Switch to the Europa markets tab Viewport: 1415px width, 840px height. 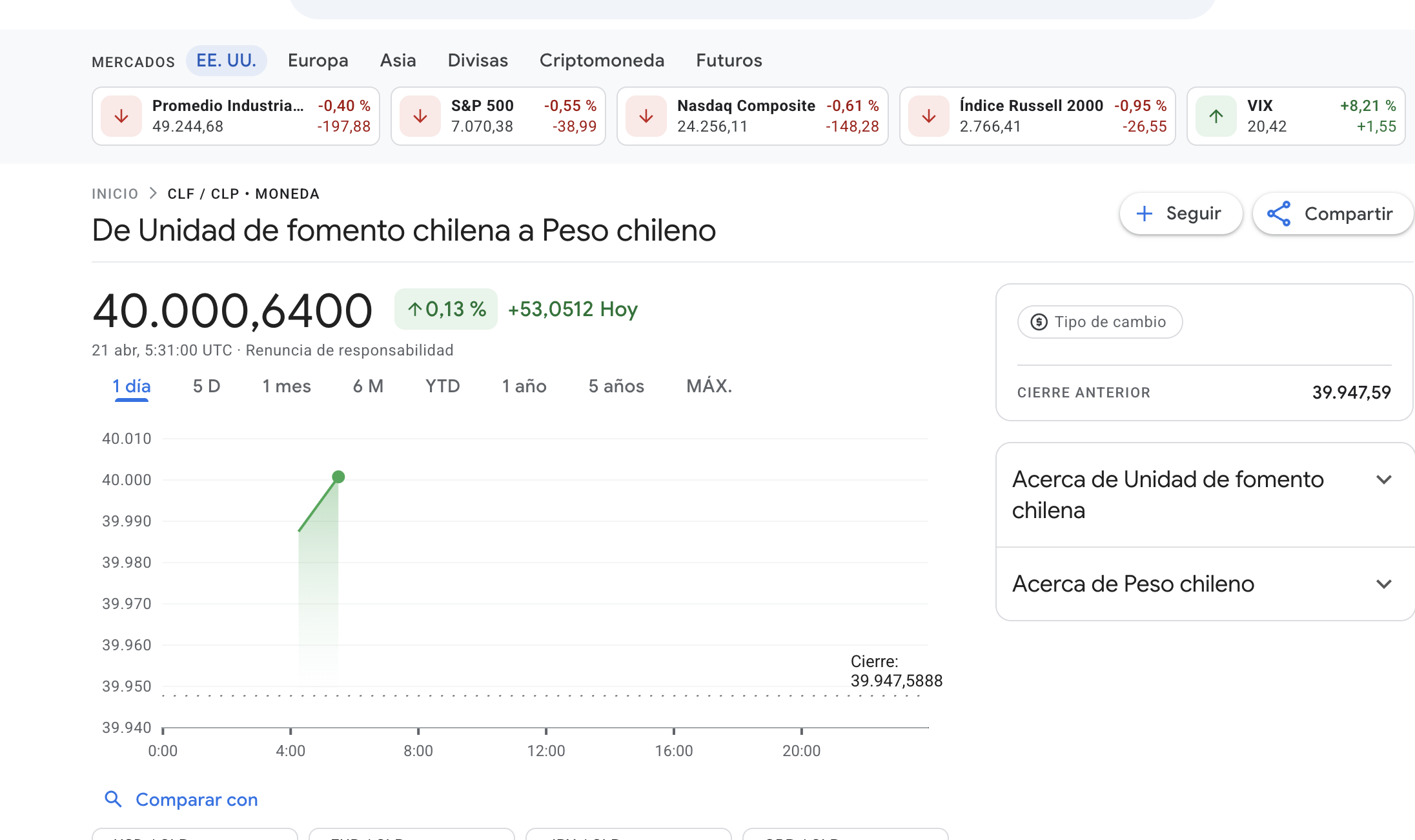318,61
